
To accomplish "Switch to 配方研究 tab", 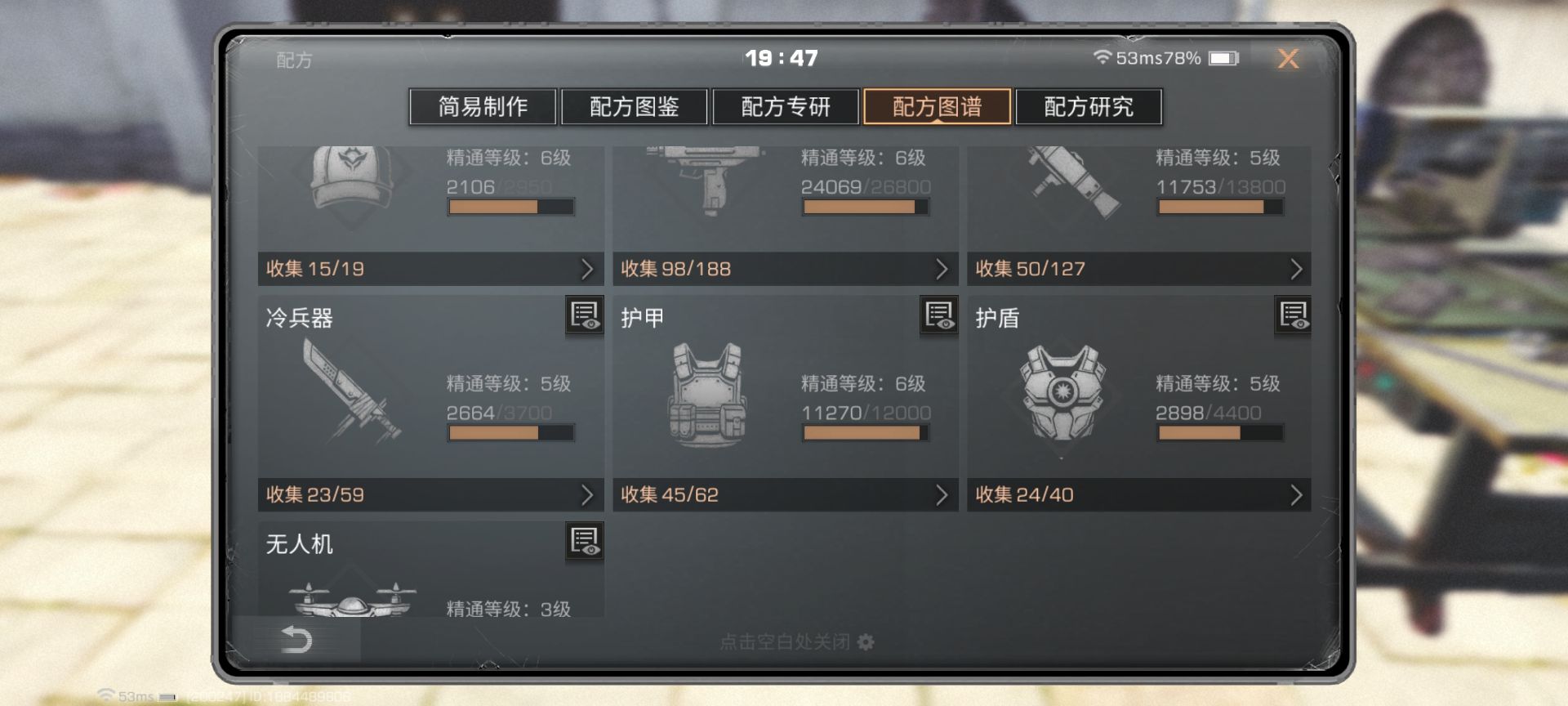I will (x=1089, y=107).
